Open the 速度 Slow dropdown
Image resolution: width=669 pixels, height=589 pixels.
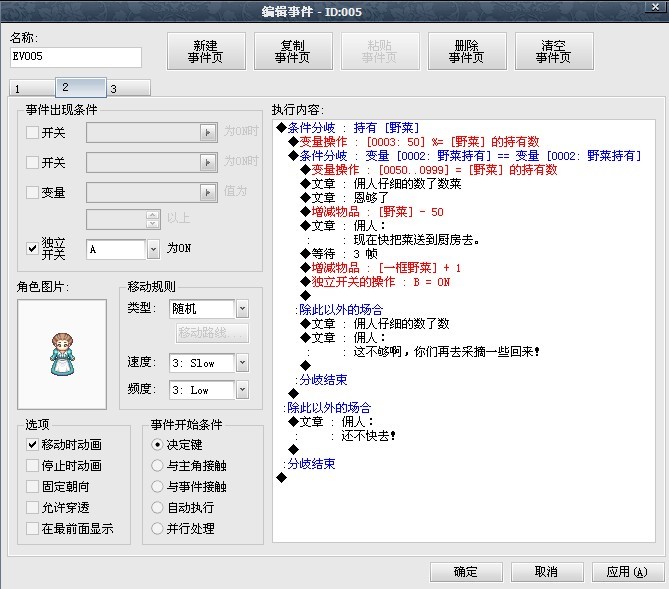(242, 363)
